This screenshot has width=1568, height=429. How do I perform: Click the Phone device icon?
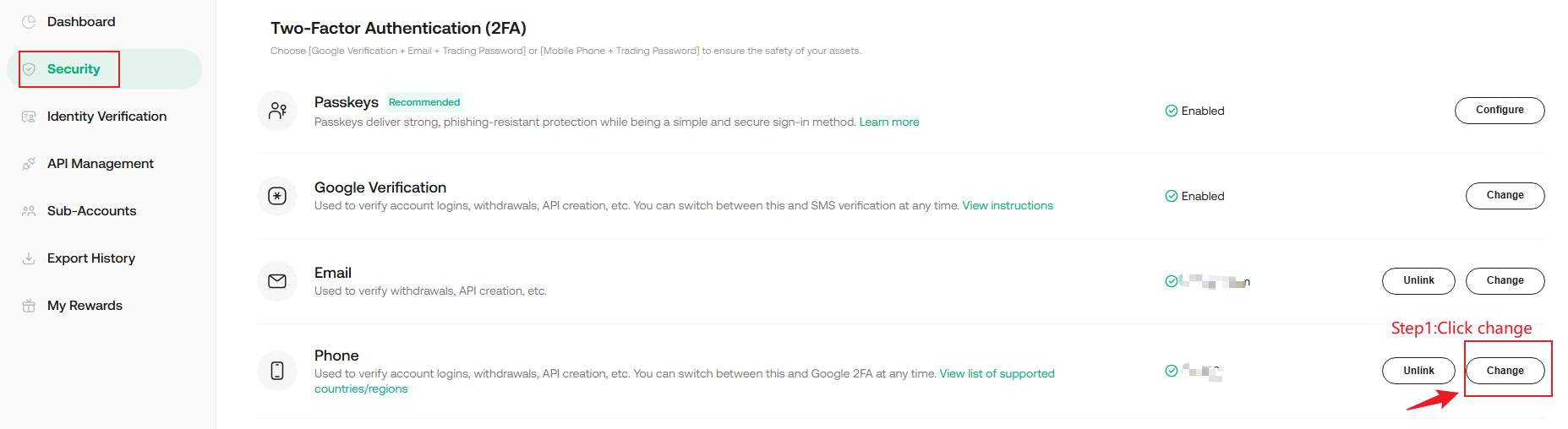pos(277,371)
